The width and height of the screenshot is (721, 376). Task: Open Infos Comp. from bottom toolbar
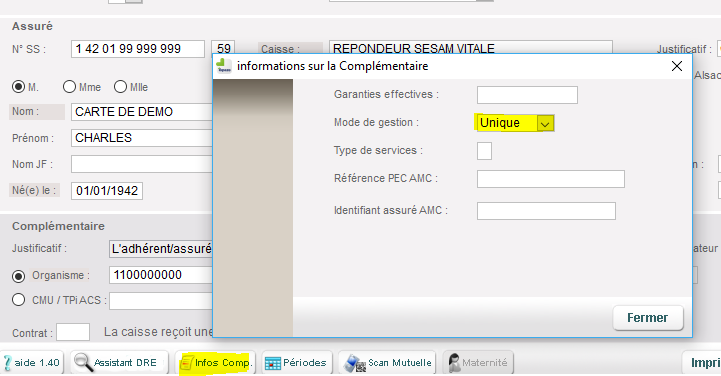pyautogui.click(x=215, y=363)
